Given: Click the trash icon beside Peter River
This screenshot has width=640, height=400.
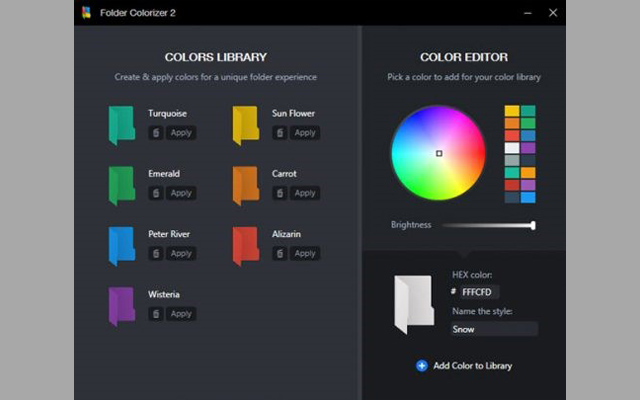Looking at the screenshot, I should point(156,253).
